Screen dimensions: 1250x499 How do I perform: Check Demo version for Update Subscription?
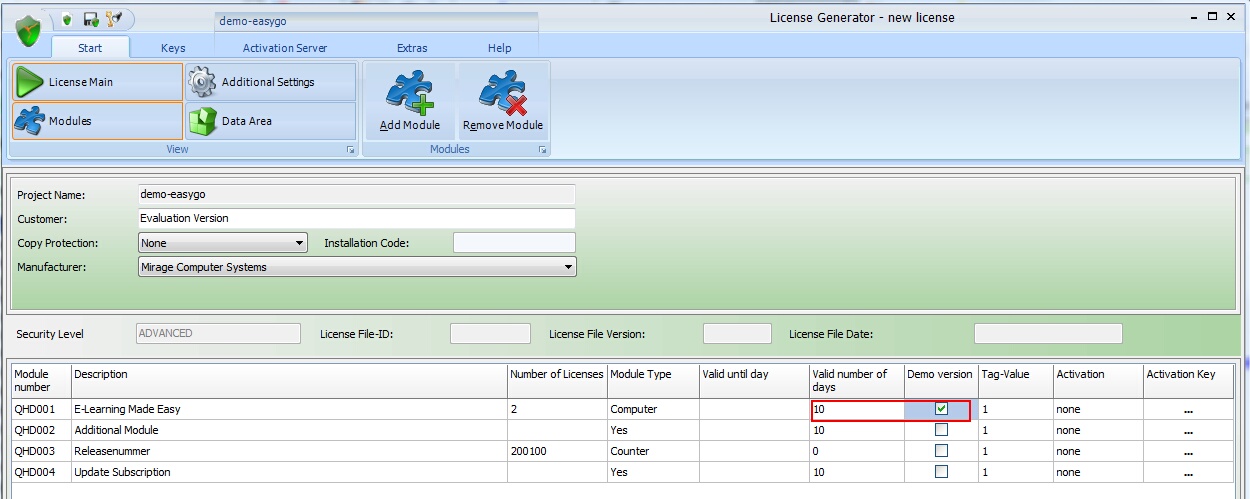click(x=941, y=472)
